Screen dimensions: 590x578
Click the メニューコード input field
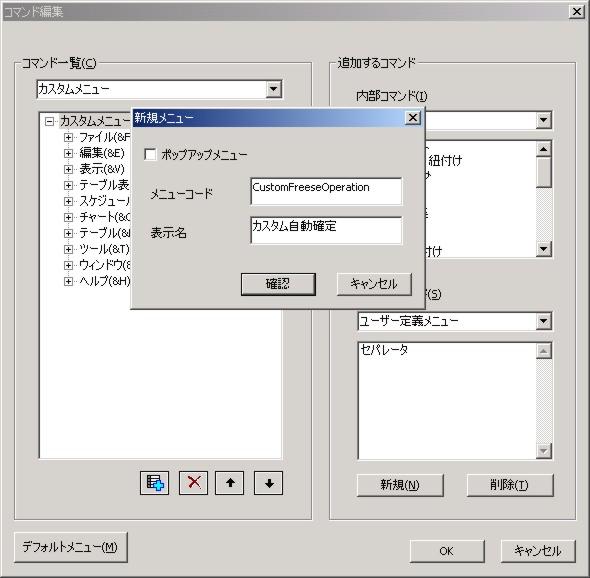(326, 192)
